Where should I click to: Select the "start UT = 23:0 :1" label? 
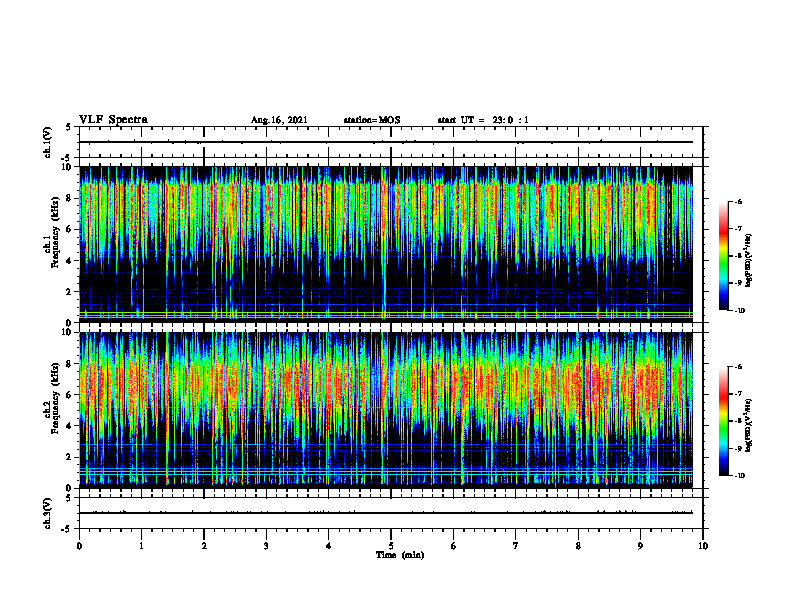[x=483, y=120]
